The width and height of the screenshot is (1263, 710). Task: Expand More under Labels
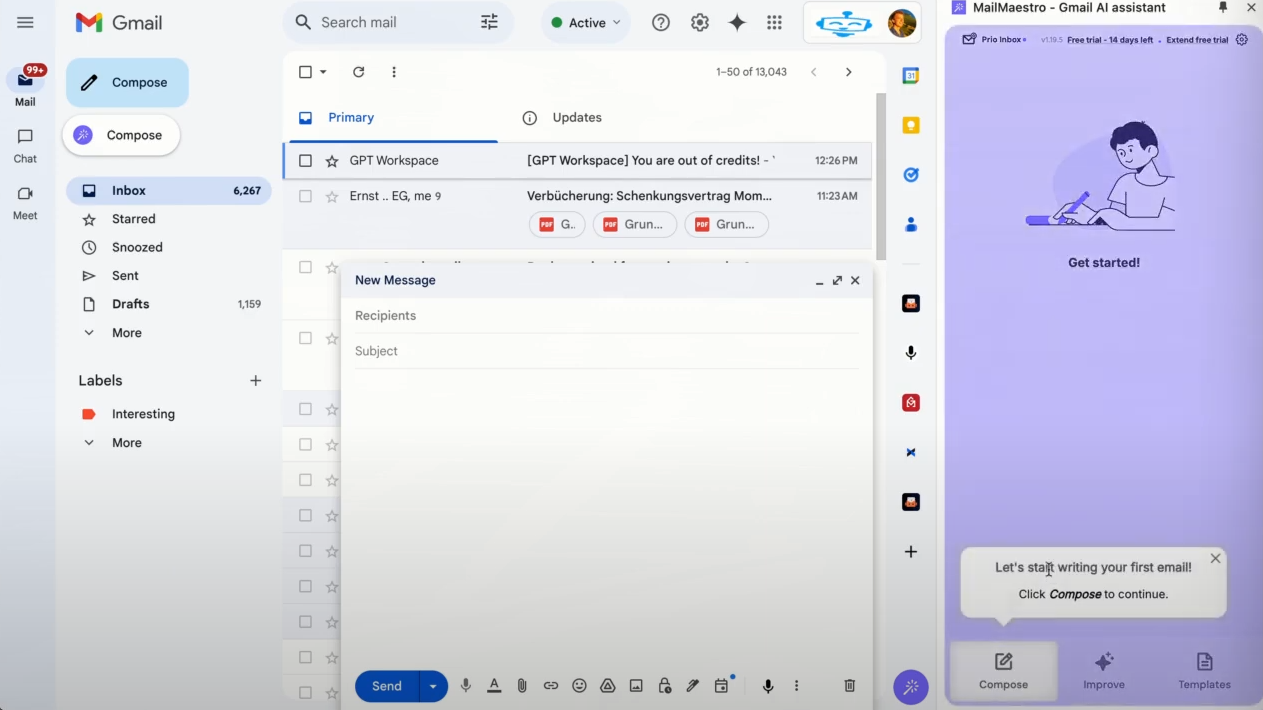[x=127, y=443]
